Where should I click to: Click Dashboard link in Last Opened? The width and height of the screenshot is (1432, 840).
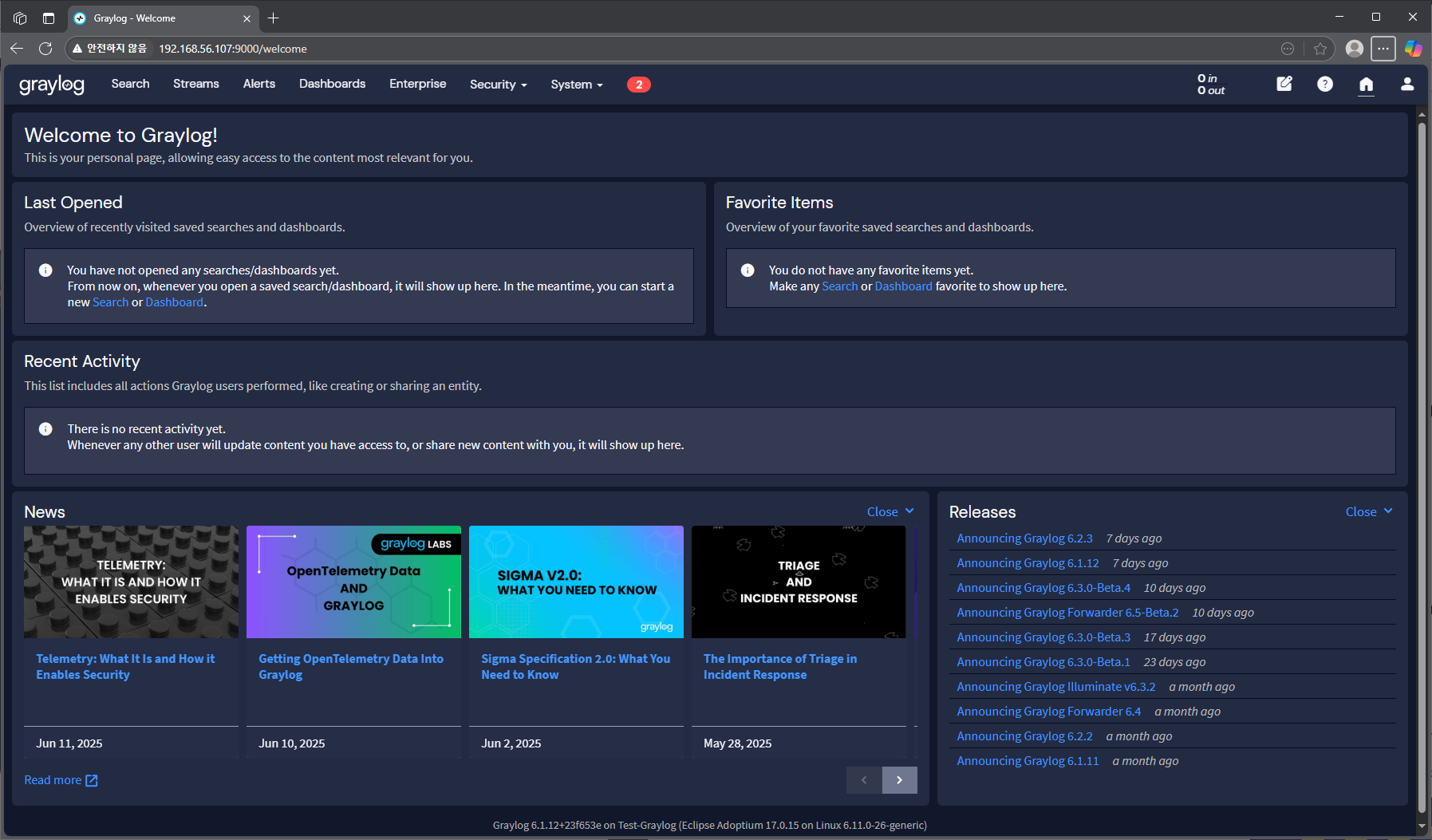[175, 302]
